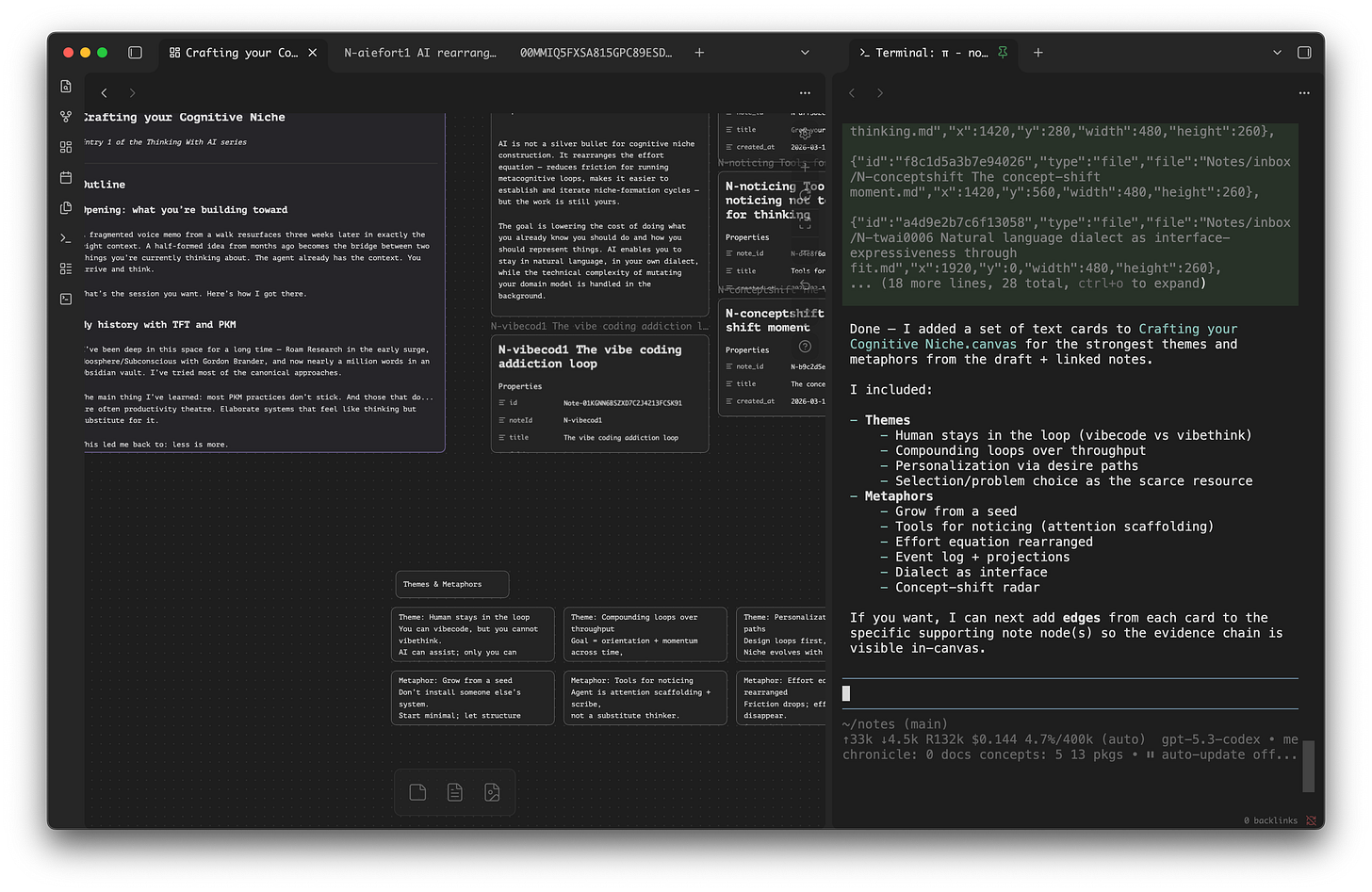Click the 0 backlinks status text
Viewport: 1372px width, 892px height.
(1270, 820)
